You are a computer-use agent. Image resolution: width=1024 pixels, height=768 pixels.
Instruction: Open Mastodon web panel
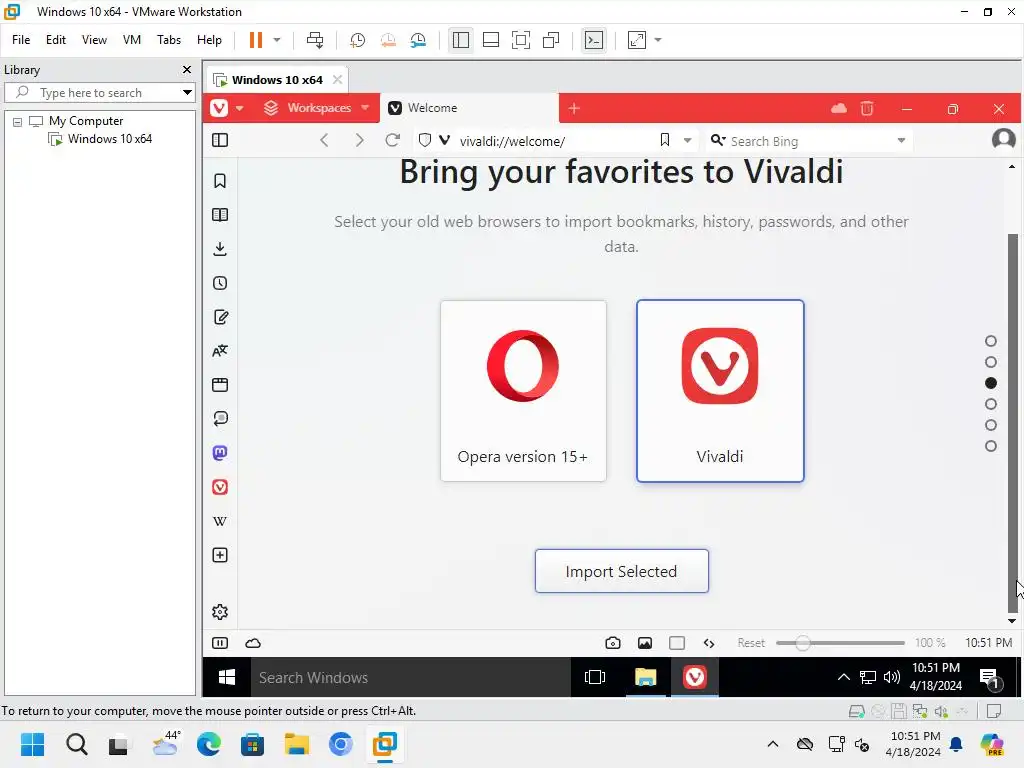220,453
